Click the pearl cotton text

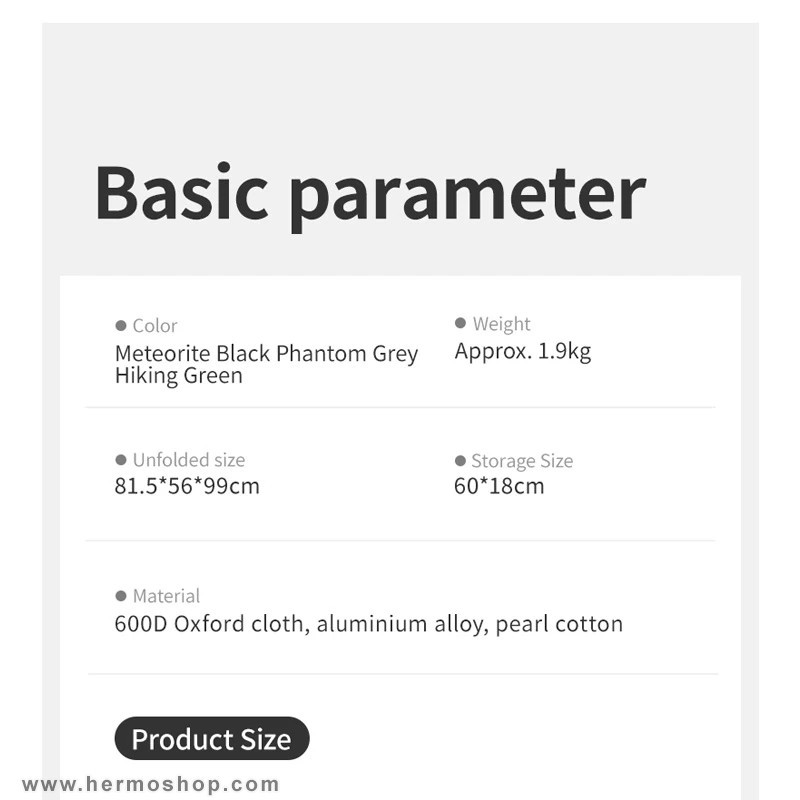[559, 624]
